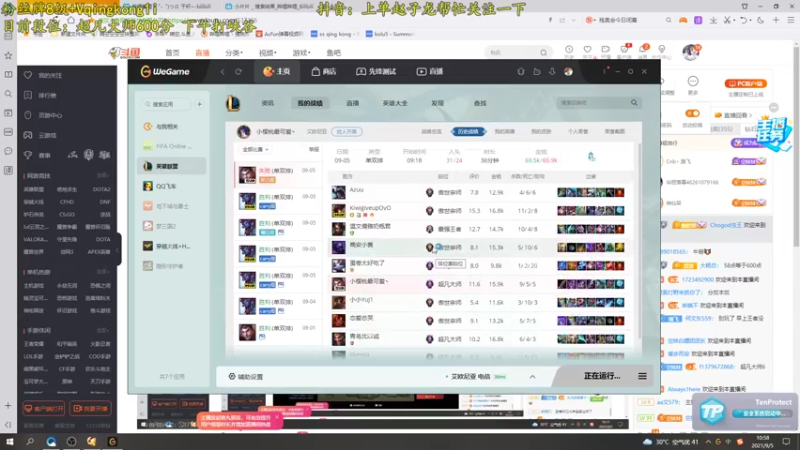The image size is (800, 450).
Task: Select FIFA Online in WeGame sidebar
Action: point(172,146)
